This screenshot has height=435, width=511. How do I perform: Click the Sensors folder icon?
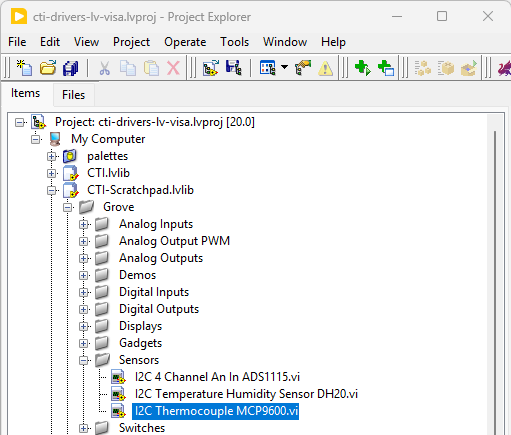102,360
